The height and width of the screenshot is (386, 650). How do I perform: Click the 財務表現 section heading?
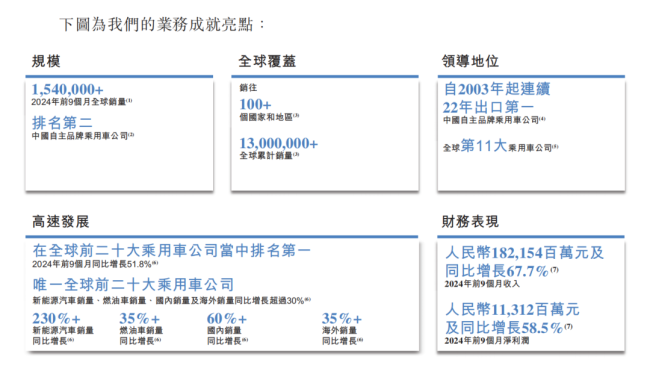pyautogui.click(x=470, y=221)
